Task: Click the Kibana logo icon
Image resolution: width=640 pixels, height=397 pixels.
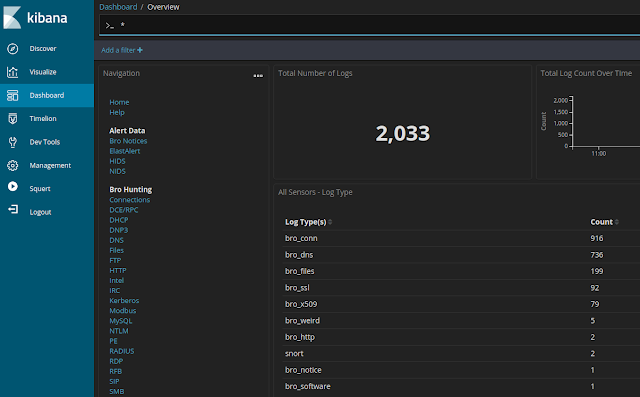Action: (12, 18)
